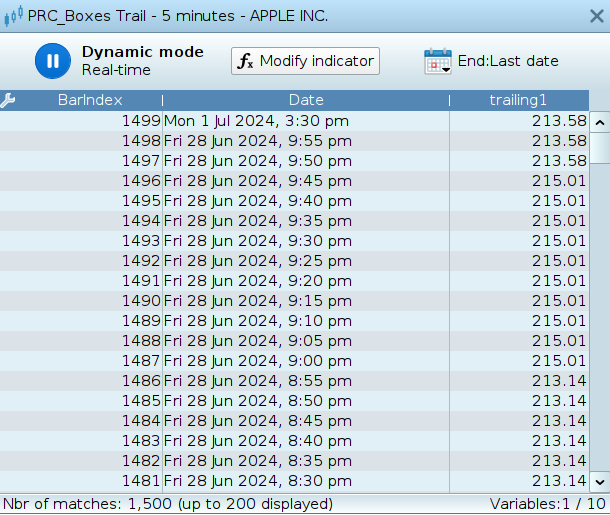This screenshot has height=515, width=610.
Task: Open the calendar end date picker icon
Action: click(x=438, y=61)
